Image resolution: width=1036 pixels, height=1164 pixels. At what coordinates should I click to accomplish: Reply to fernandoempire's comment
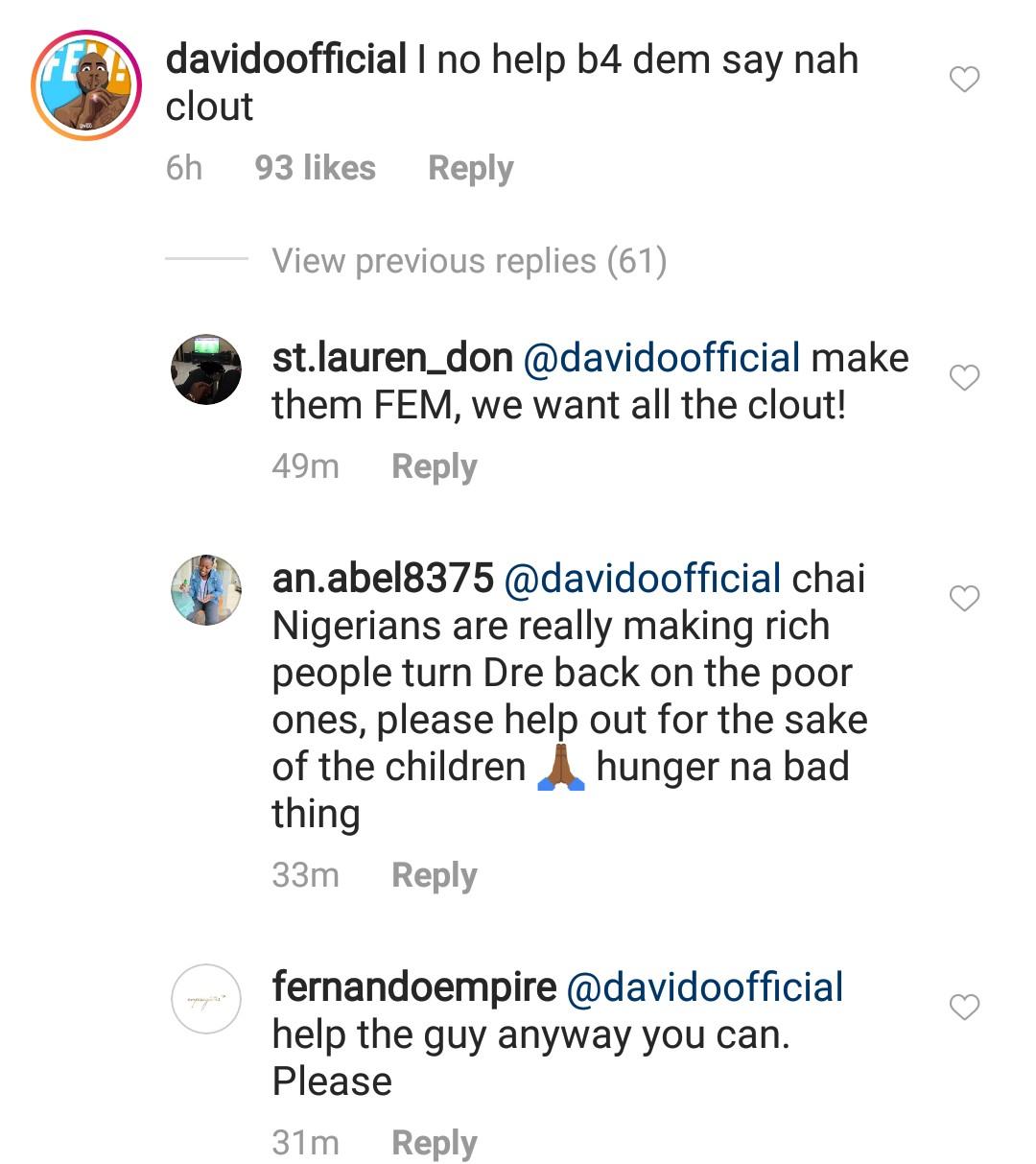pos(434,1143)
